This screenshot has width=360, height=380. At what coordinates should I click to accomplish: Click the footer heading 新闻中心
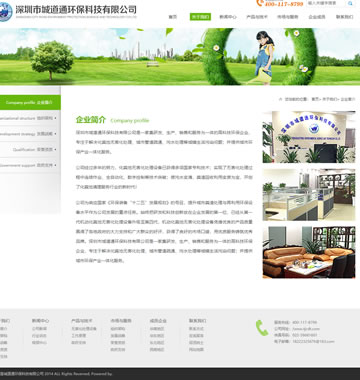click(x=41, y=321)
